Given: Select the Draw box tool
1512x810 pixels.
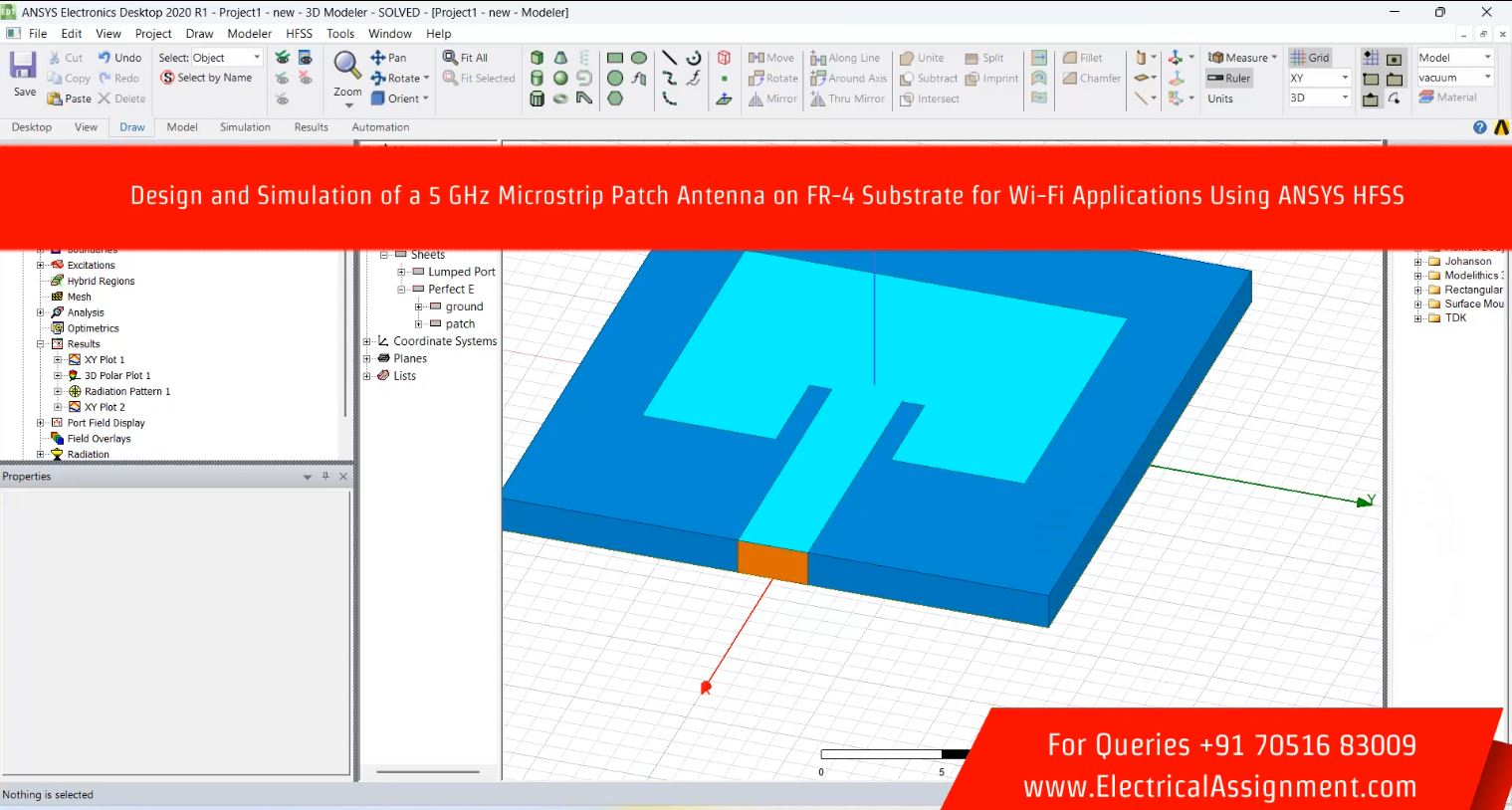Looking at the screenshot, I should [538, 58].
